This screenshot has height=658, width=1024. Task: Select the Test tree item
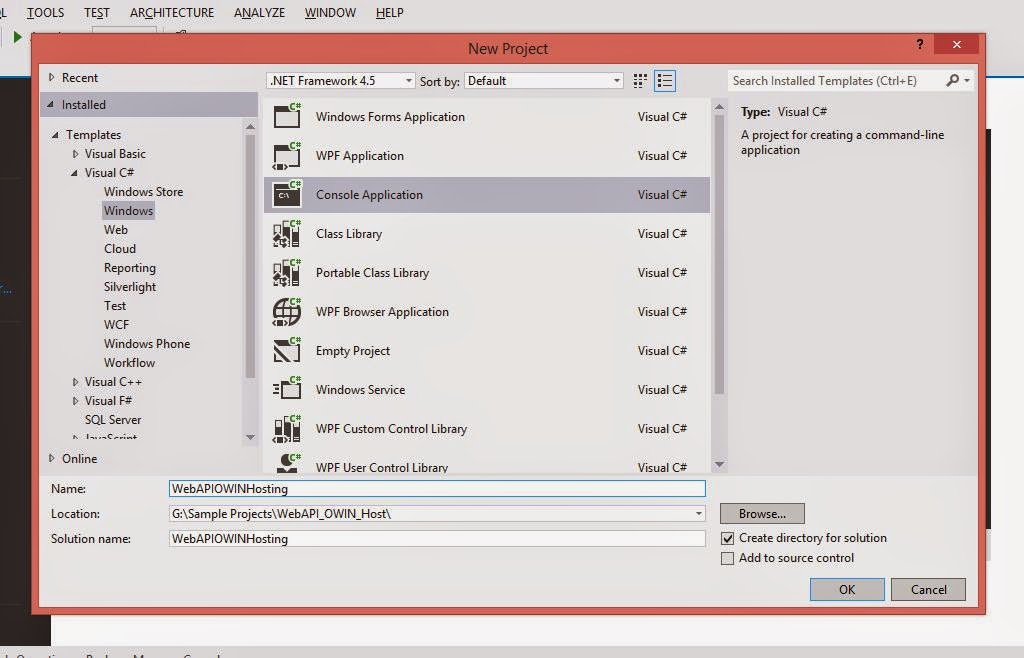(114, 306)
